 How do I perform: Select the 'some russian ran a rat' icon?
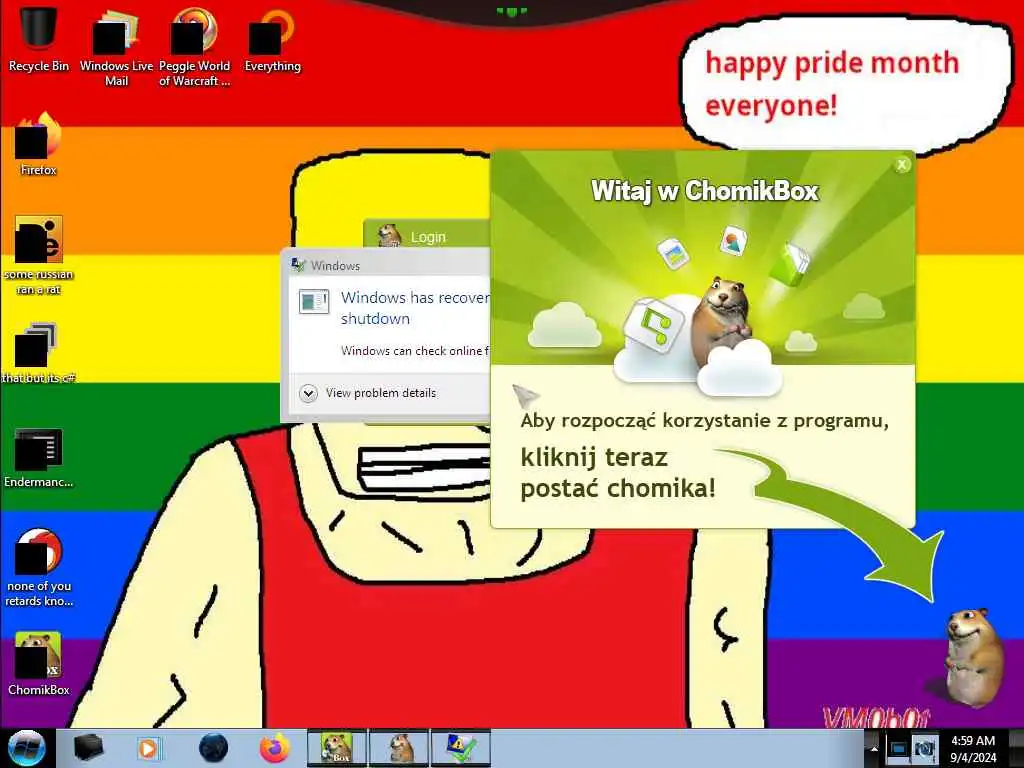click(x=39, y=255)
